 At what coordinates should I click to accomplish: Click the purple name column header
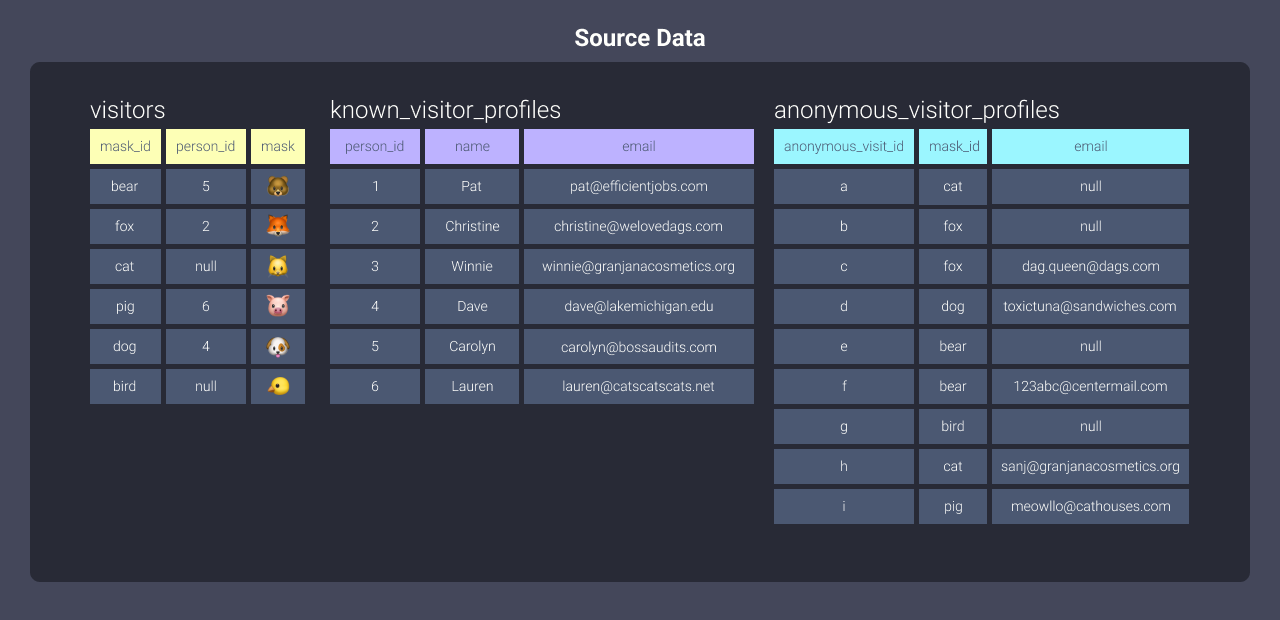pos(471,146)
